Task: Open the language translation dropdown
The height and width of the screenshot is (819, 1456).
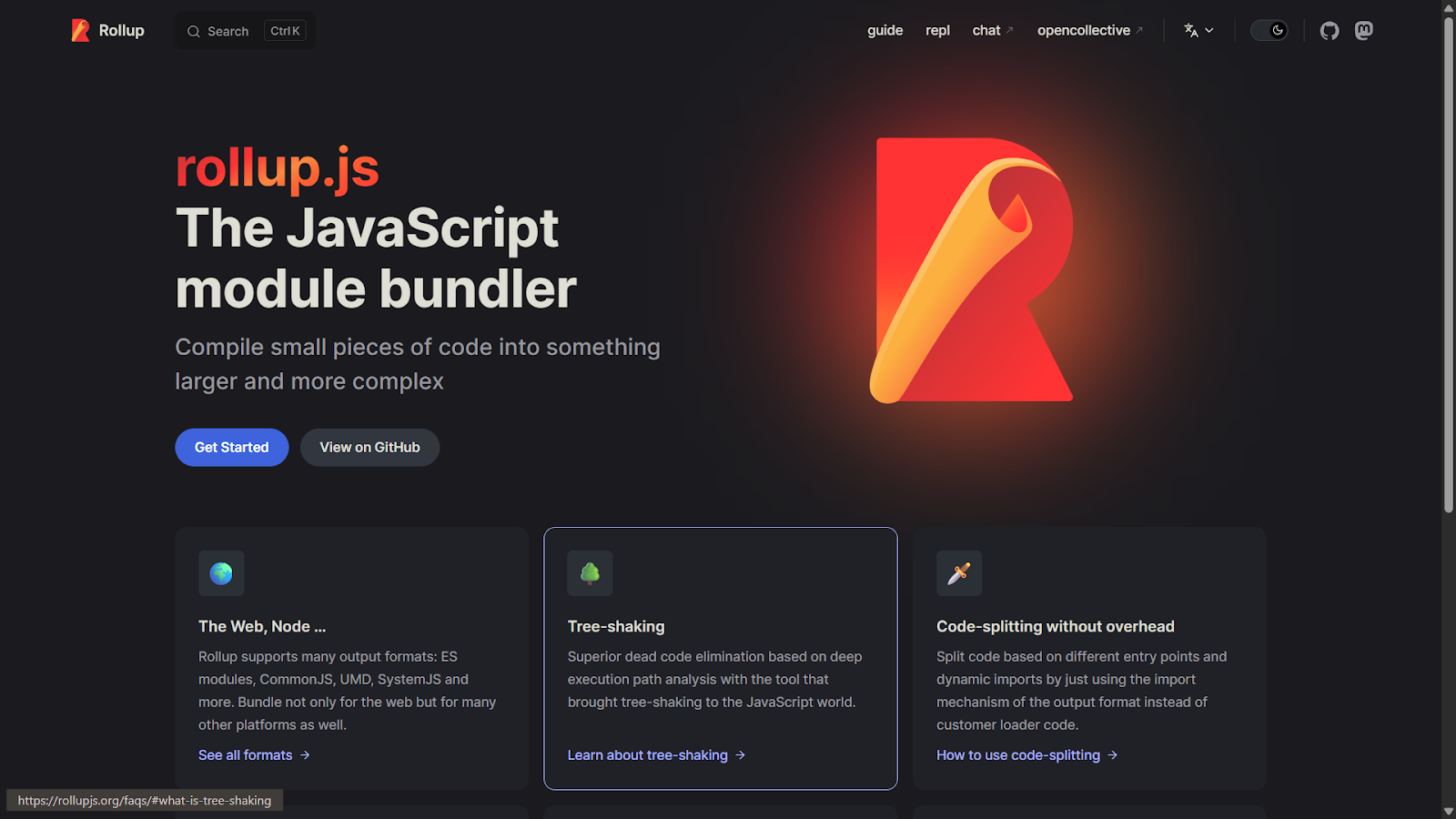Action: tap(1198, 31)
